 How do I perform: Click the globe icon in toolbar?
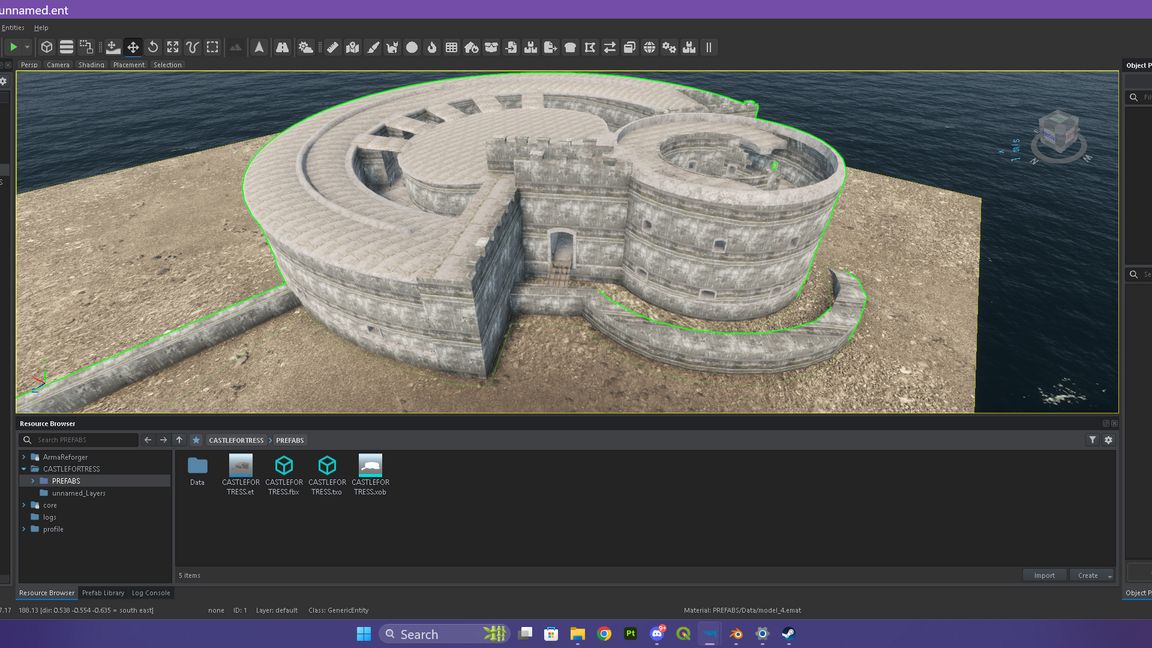click(x=649, y=47)
